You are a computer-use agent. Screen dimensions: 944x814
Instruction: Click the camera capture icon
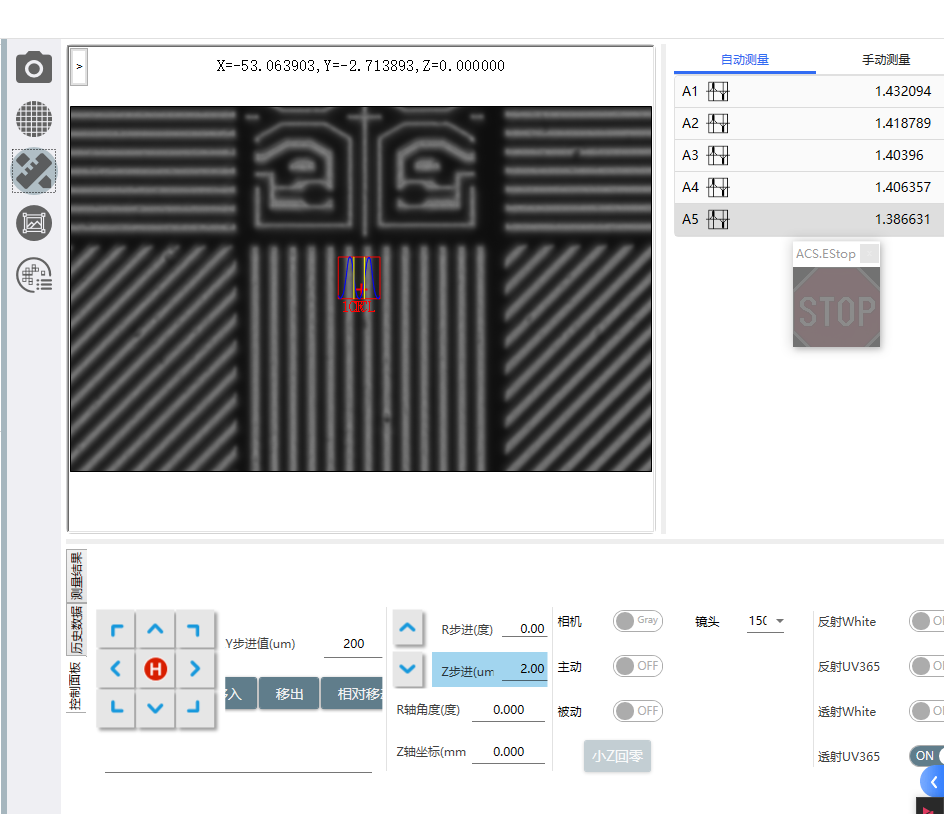[x=34, y=68]
